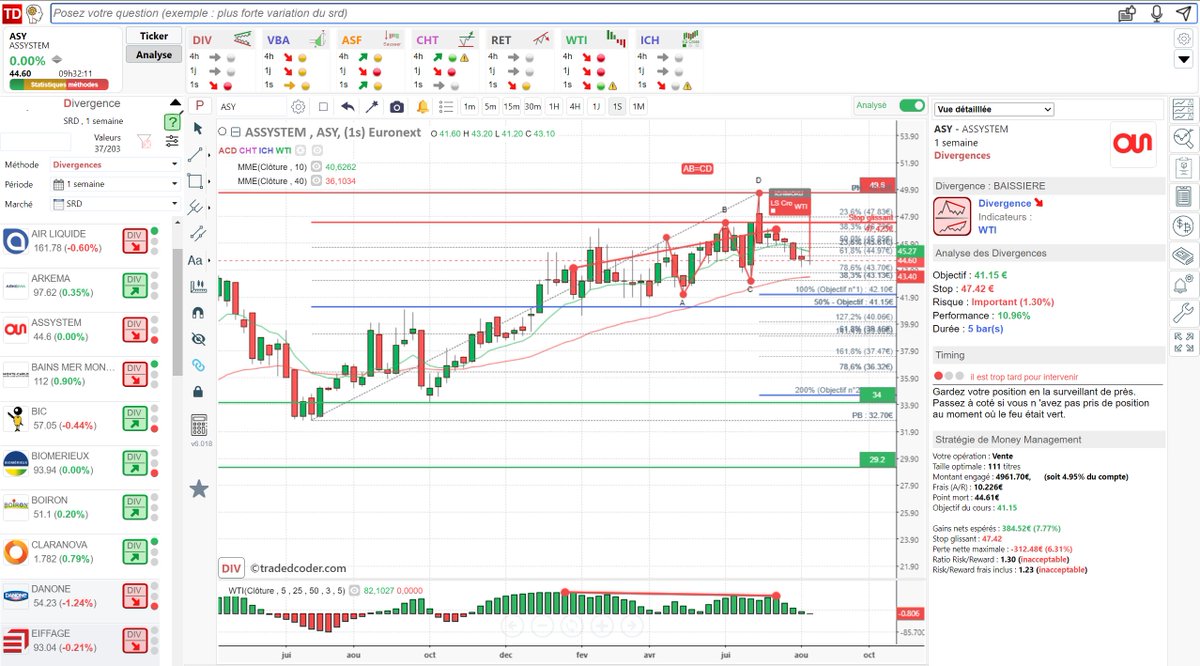
Task: Click the Analyse button near Ticker
Action: [154, 54]
